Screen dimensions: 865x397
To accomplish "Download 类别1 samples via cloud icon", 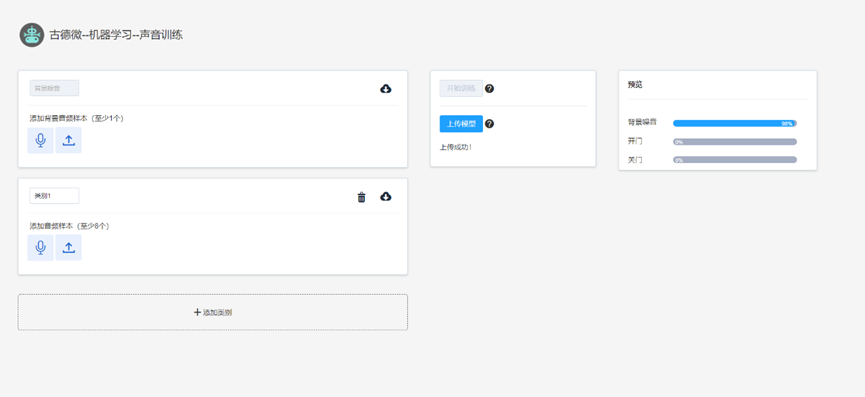I will click(386, 196).
